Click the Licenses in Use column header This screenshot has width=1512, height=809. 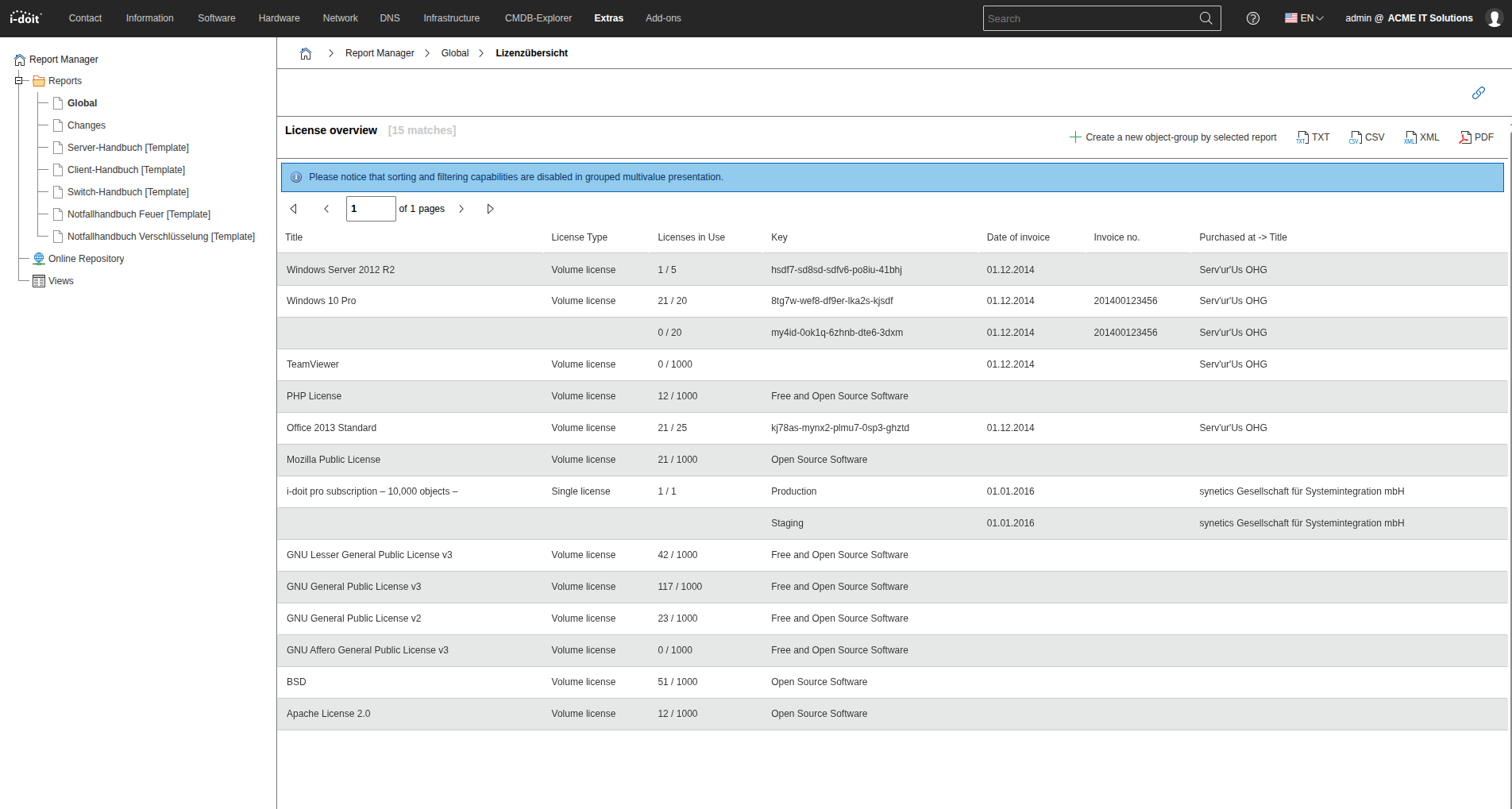tap(691, 237)
